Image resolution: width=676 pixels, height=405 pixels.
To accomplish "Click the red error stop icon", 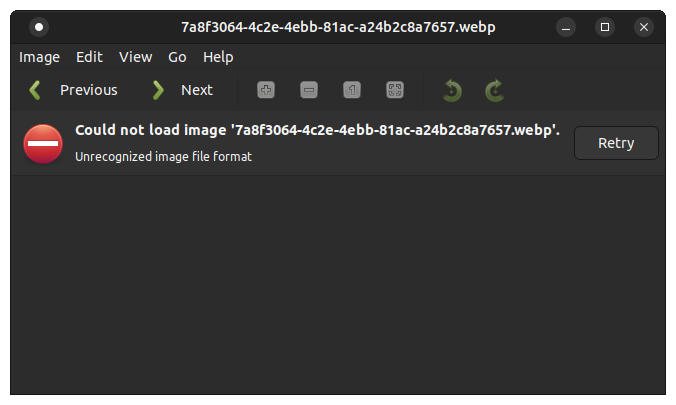I will [43, 144].
